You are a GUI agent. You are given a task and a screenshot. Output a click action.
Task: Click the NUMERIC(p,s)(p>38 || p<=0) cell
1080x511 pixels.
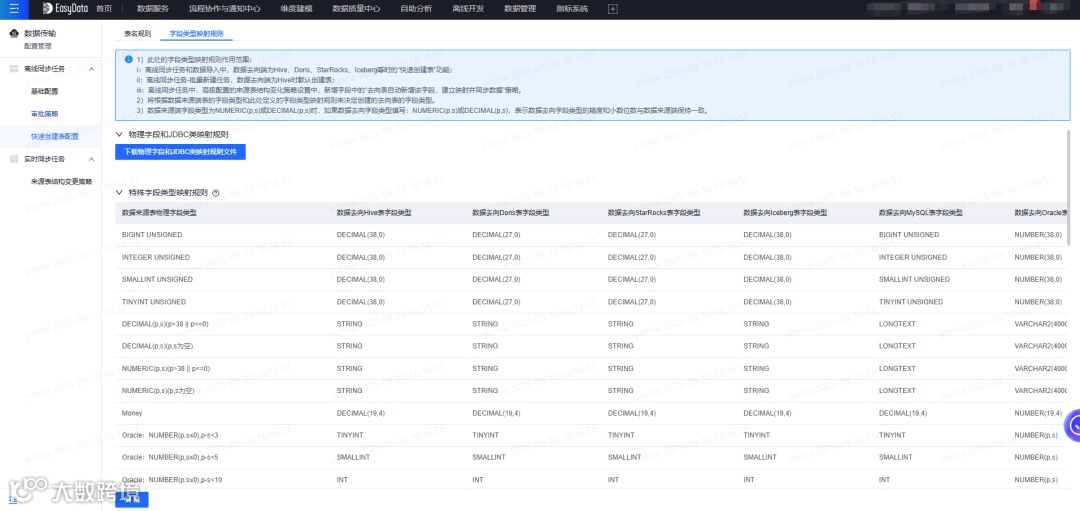pos(166,368)
